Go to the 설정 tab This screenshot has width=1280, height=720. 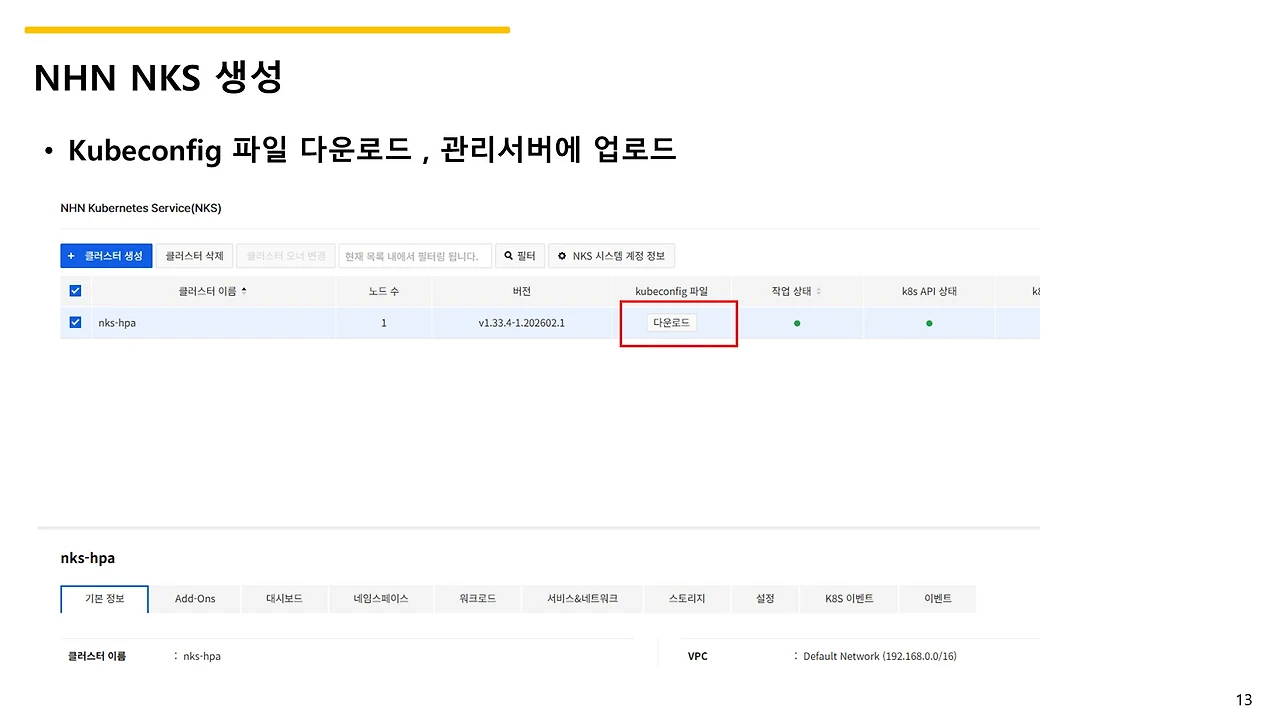click(765, 599)
